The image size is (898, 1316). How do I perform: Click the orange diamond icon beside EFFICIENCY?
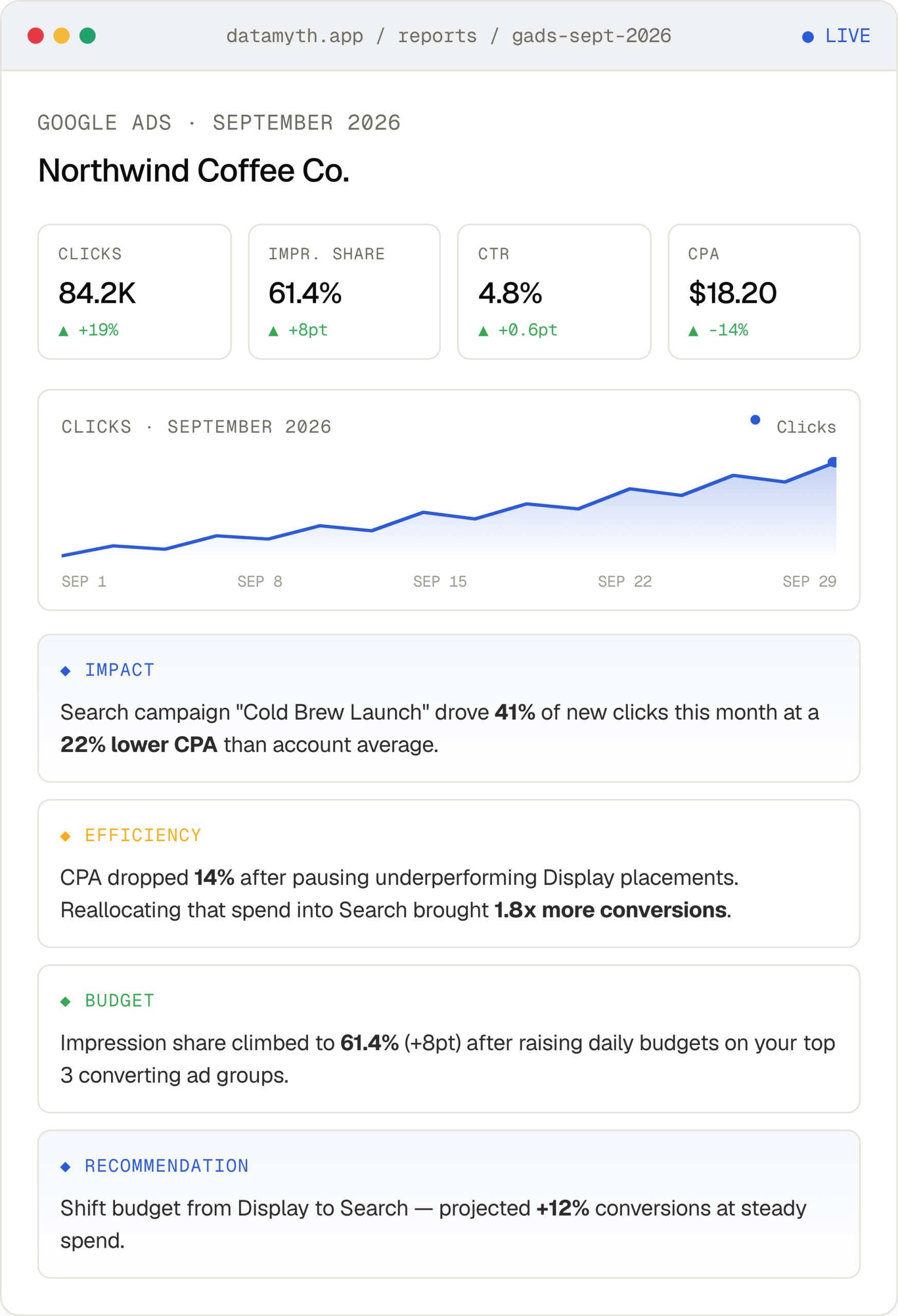tap(66, 836)
